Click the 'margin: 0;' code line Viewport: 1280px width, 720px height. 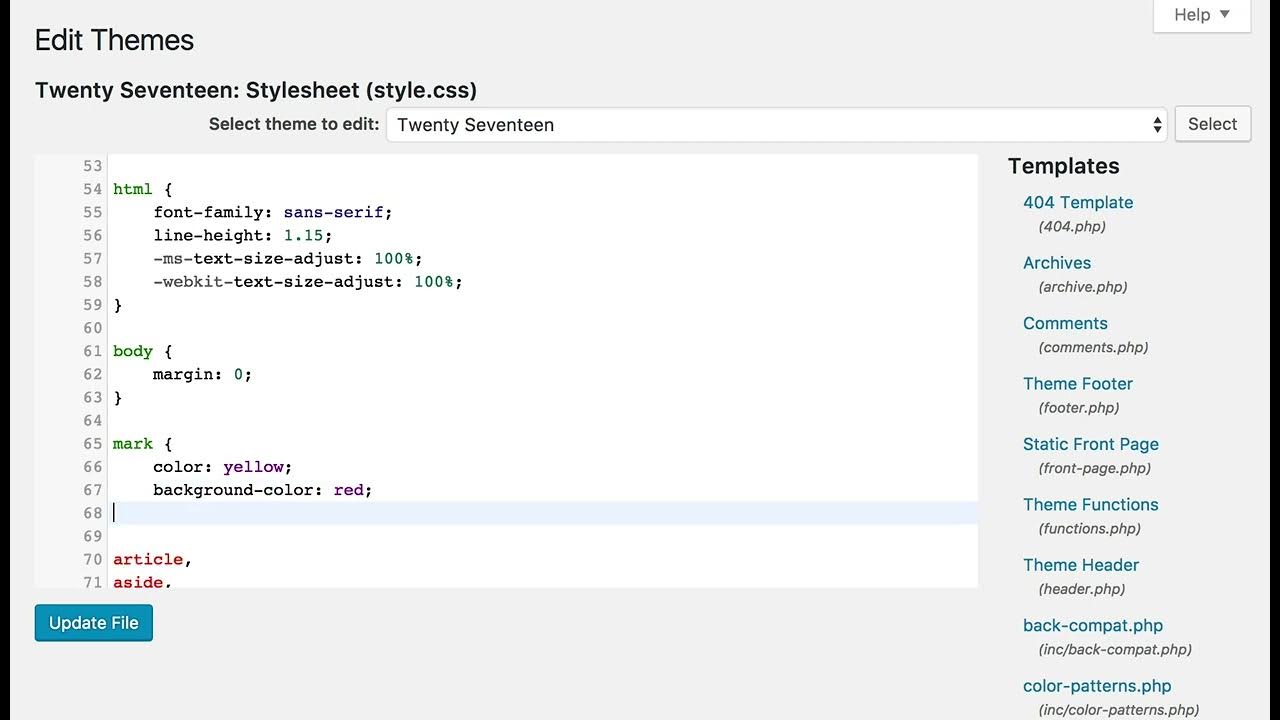(202, 374)
